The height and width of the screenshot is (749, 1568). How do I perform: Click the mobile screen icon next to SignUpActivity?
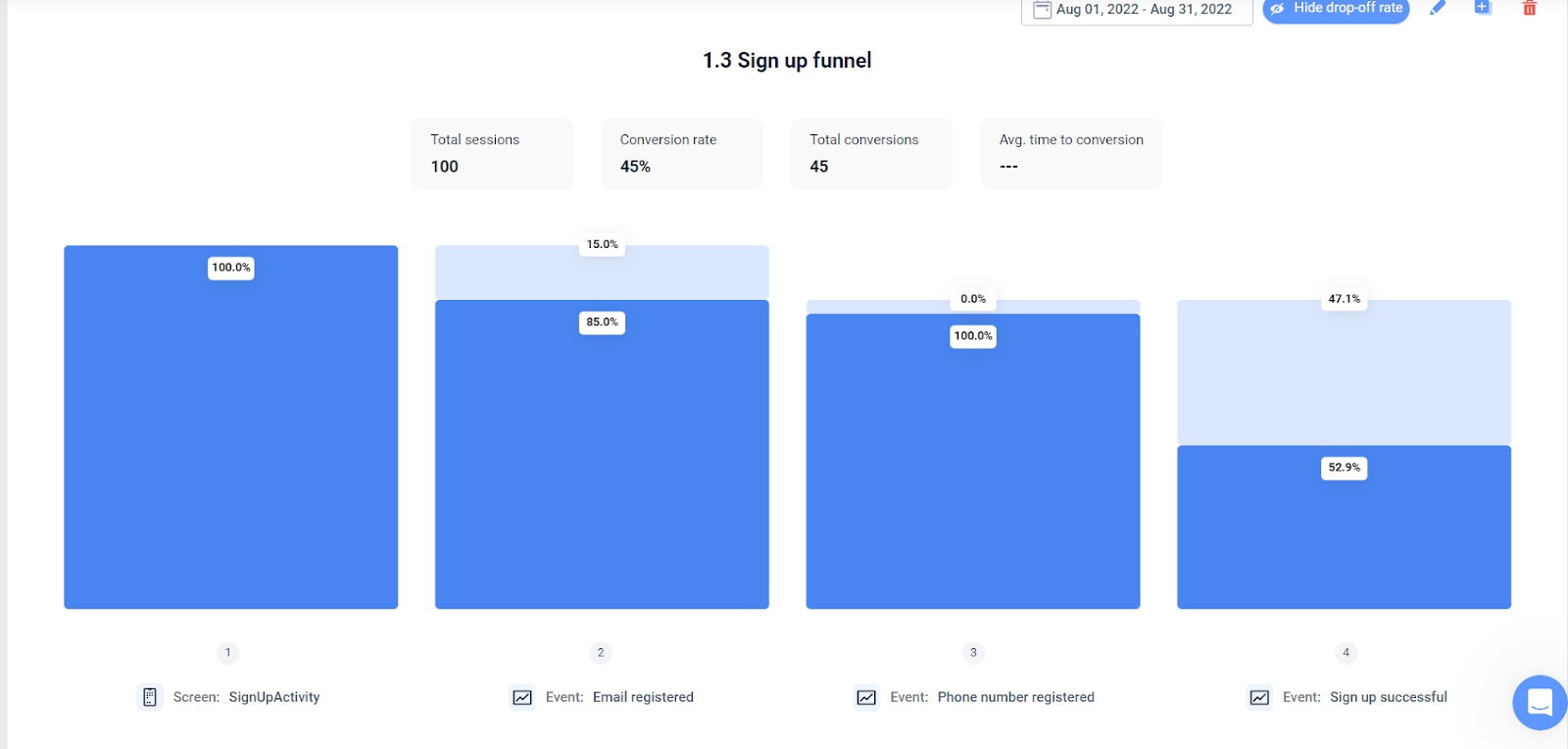click(149, 697)
